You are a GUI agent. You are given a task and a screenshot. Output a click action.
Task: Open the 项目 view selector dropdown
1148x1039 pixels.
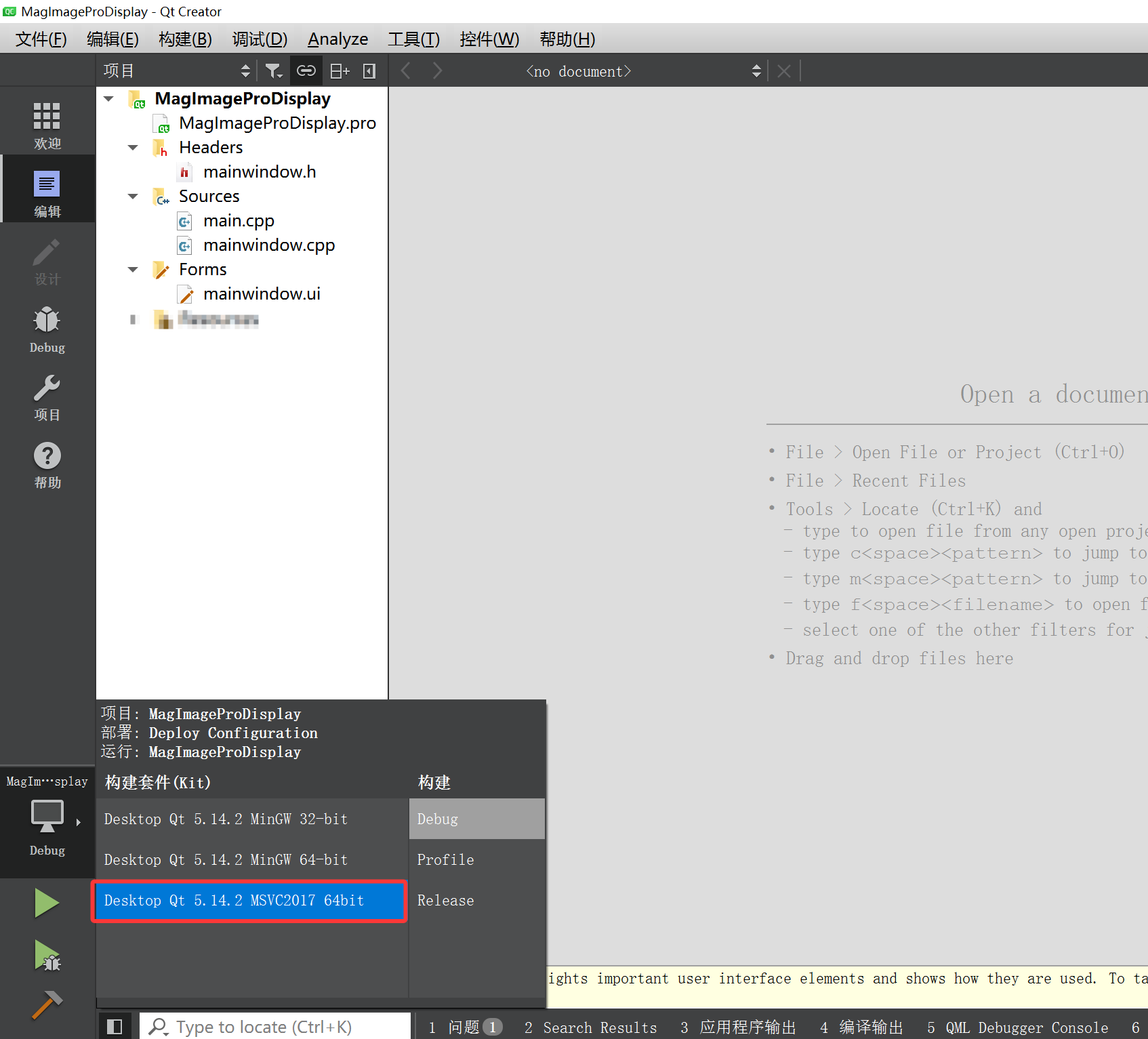[177, 71]
